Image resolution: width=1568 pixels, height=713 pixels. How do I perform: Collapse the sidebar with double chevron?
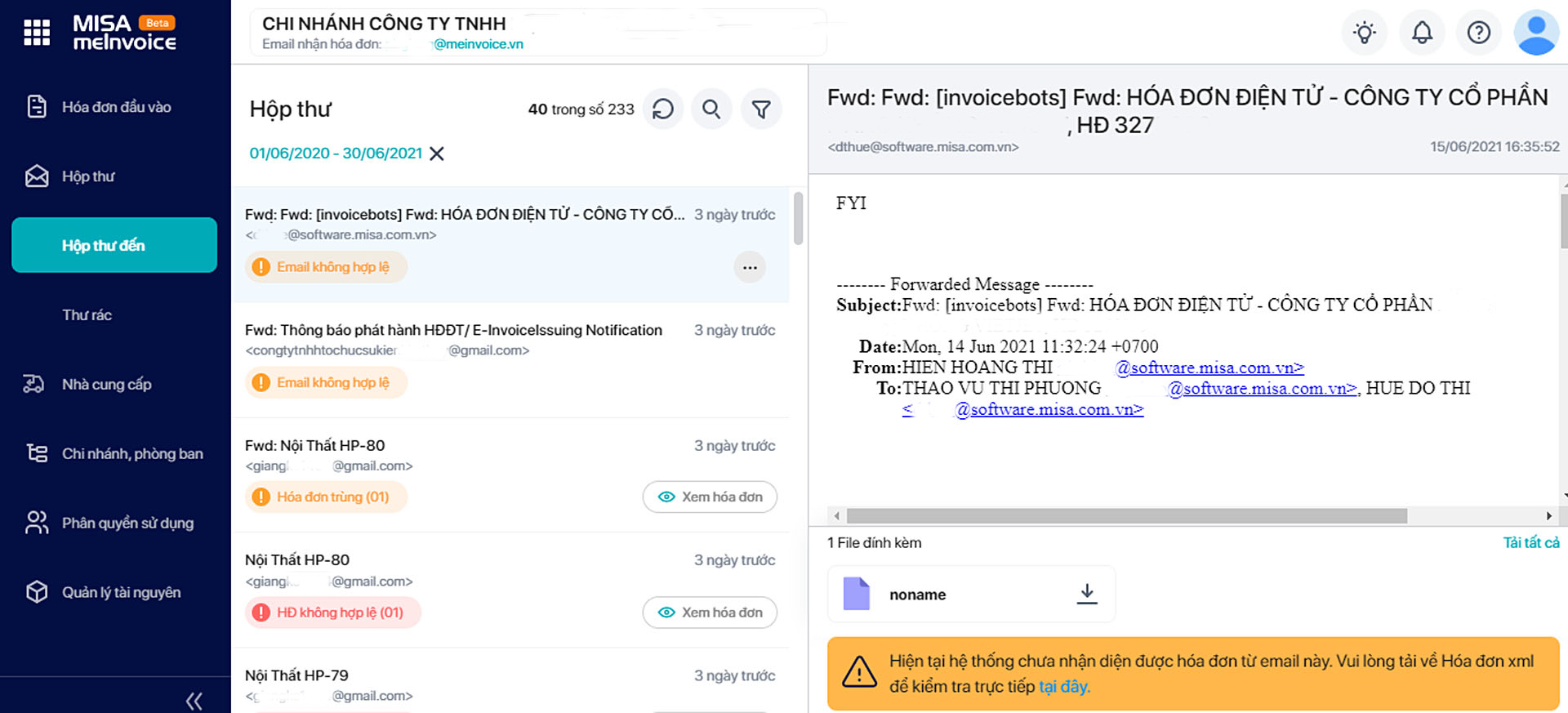pos(194,701)
